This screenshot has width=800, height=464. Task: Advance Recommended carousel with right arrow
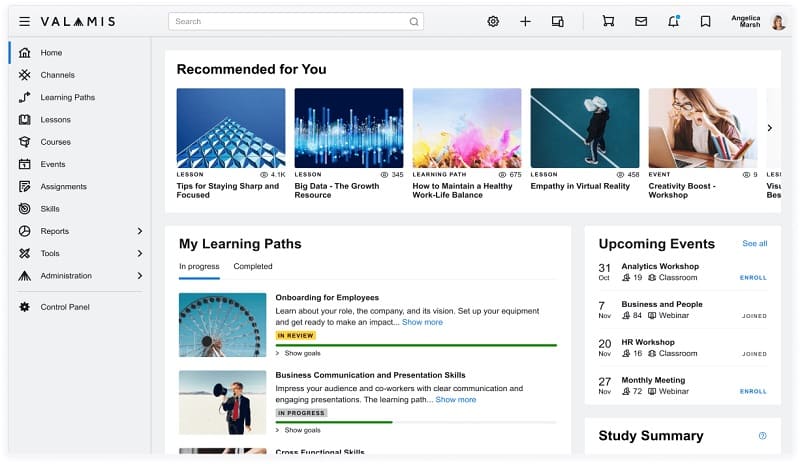click(770, 128)
